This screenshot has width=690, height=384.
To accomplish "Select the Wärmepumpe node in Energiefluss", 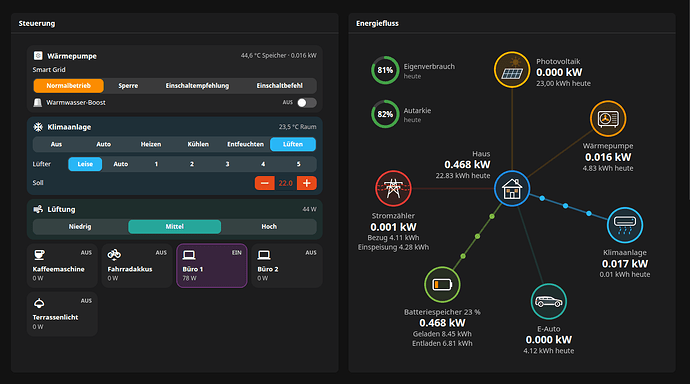I will coord(608,119).
